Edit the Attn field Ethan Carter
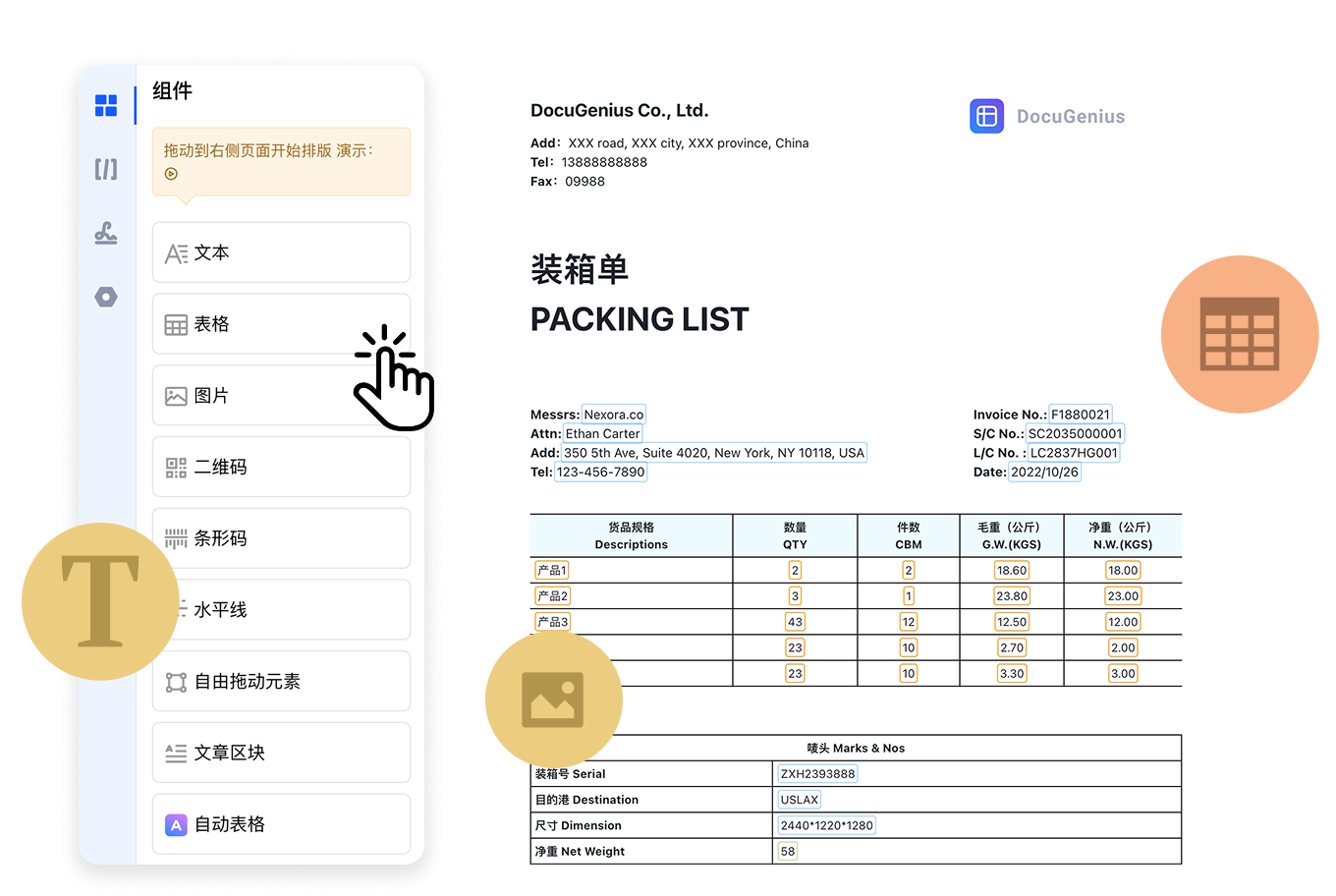This screenshot has width=1336, height=896. click(x=602, y=434)
